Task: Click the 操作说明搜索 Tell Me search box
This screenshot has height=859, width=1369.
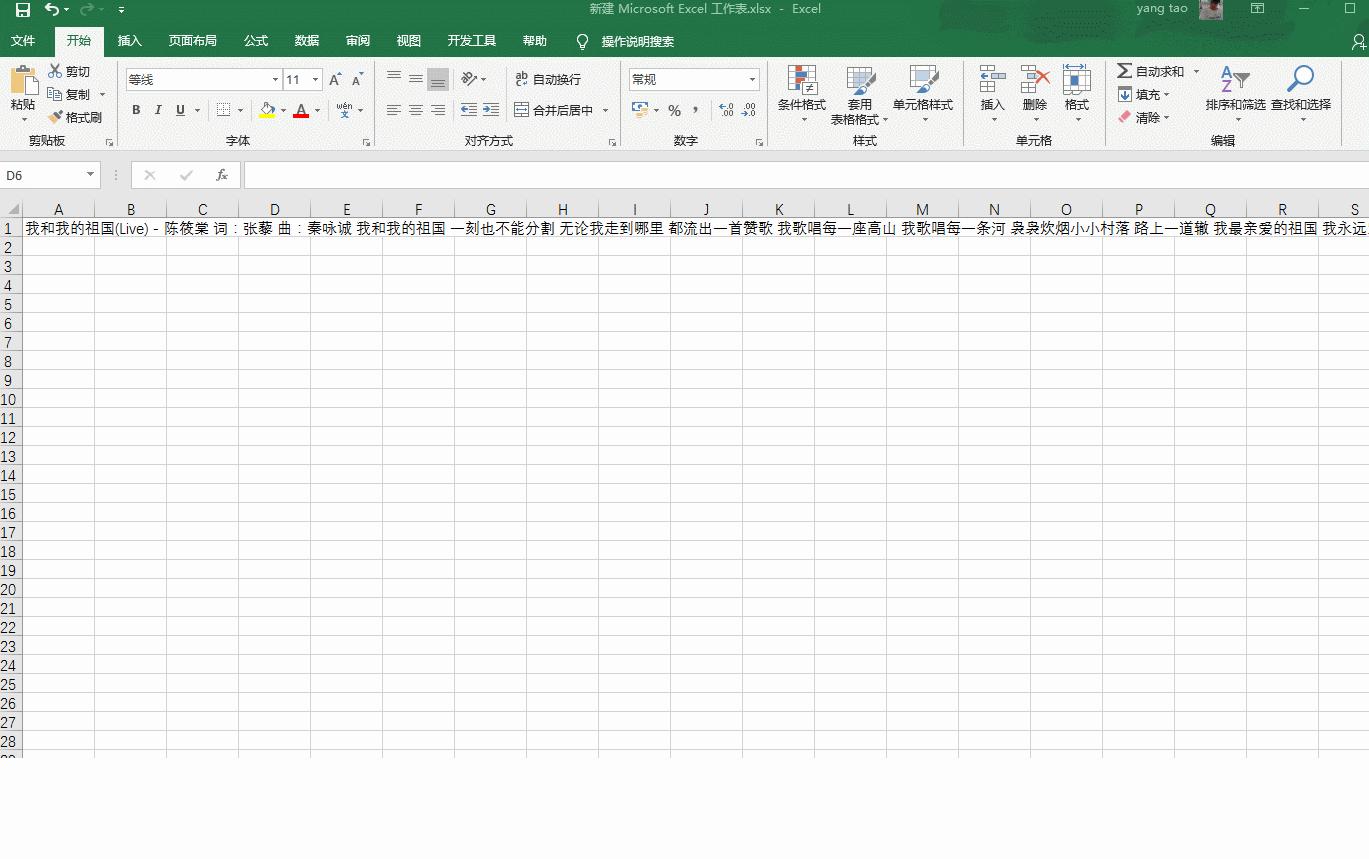Action: click(x=637, y=41)
